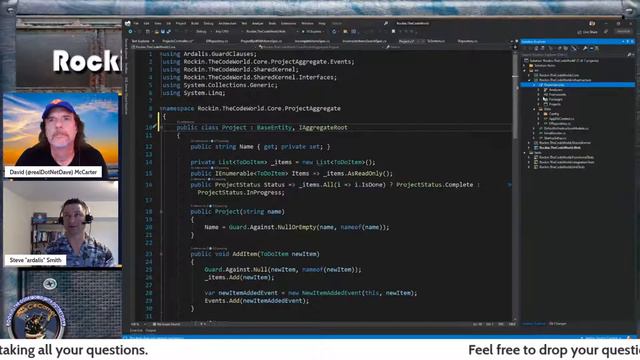Collapse the Project class outlining toggle
Image resolution: width=640 pixels, height=360 pixels.
(x=162, y=128)
